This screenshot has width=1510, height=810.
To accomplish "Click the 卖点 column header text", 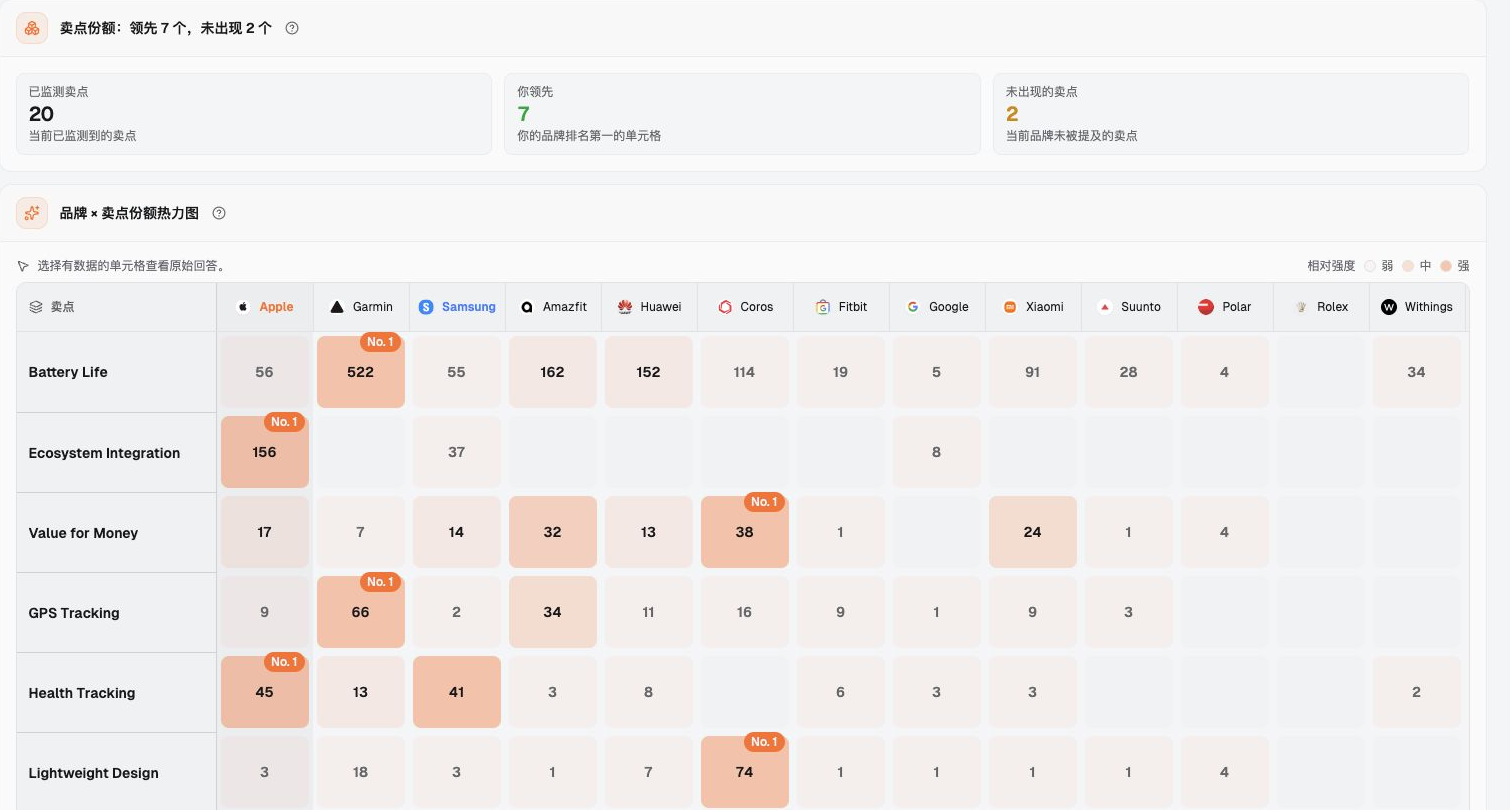I will click(63, 307).
